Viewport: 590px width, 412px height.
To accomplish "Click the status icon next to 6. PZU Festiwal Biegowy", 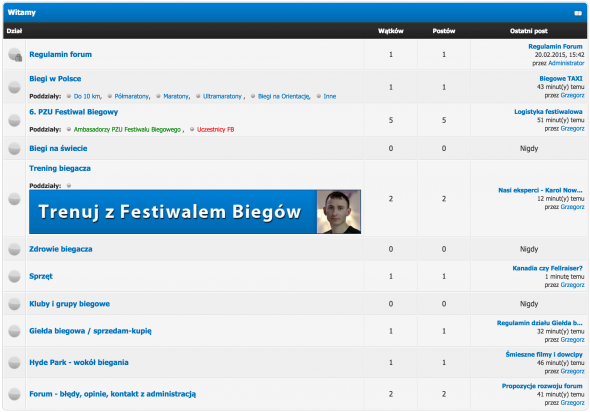I will [14, 120].
